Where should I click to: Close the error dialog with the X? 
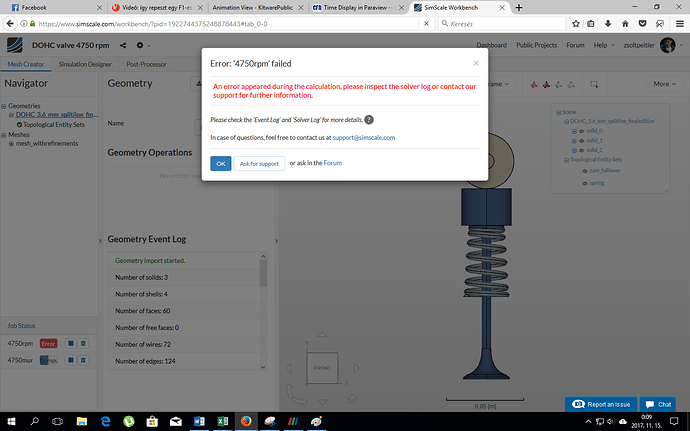(x=476, y=63)
